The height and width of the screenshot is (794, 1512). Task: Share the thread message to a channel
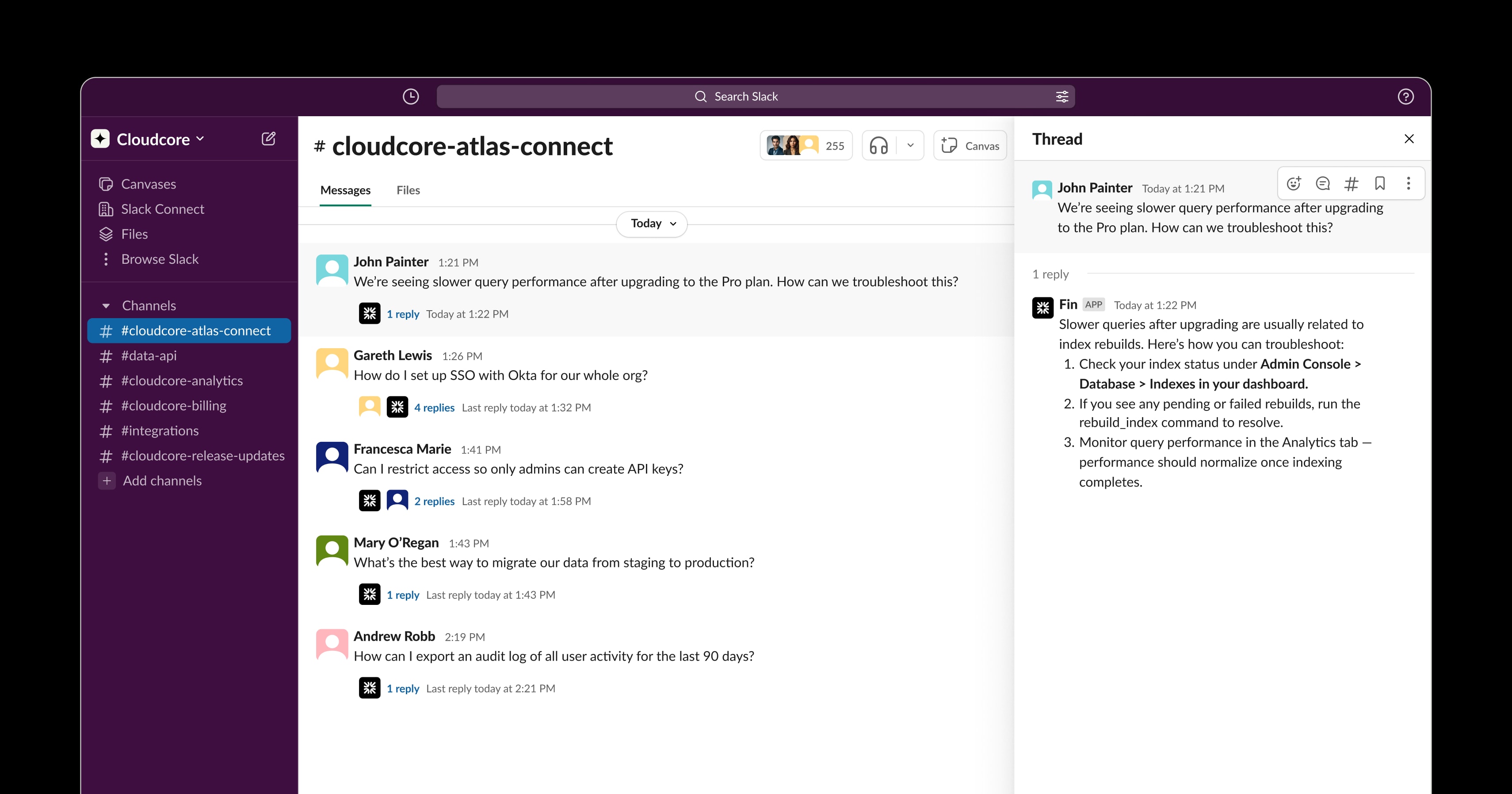(x=1351, y=183)
